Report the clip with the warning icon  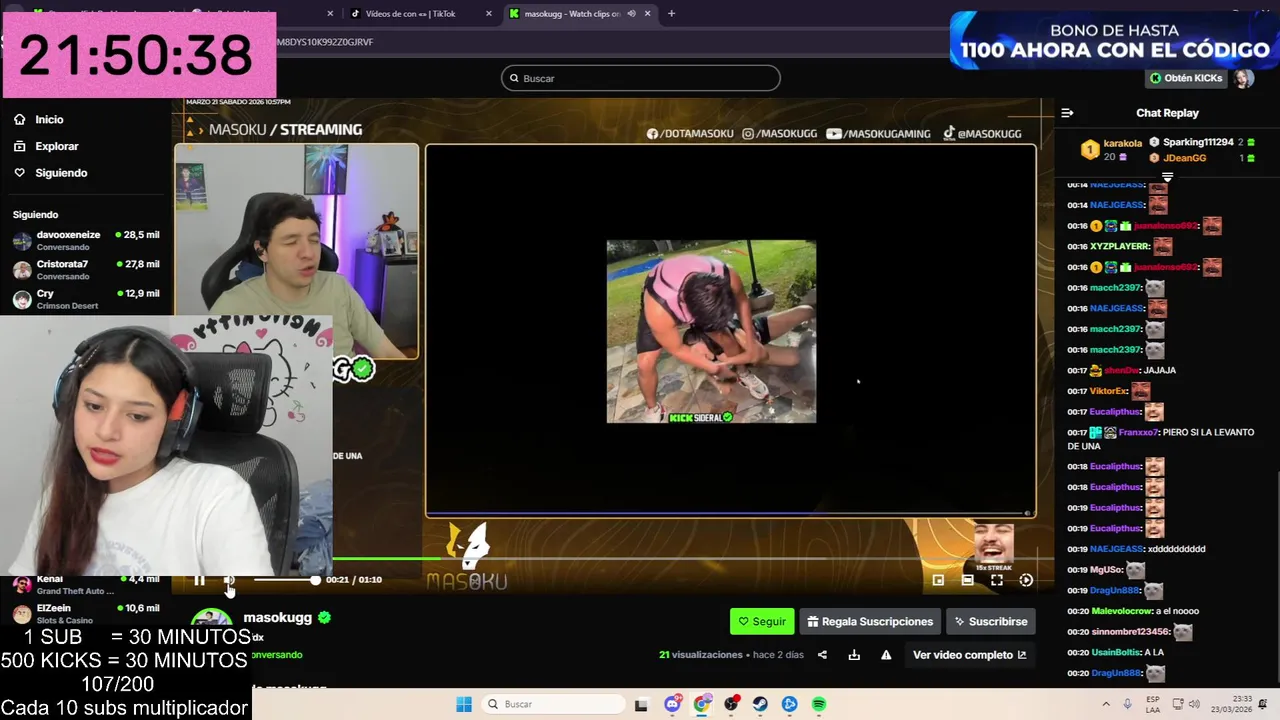click(886, 655)
